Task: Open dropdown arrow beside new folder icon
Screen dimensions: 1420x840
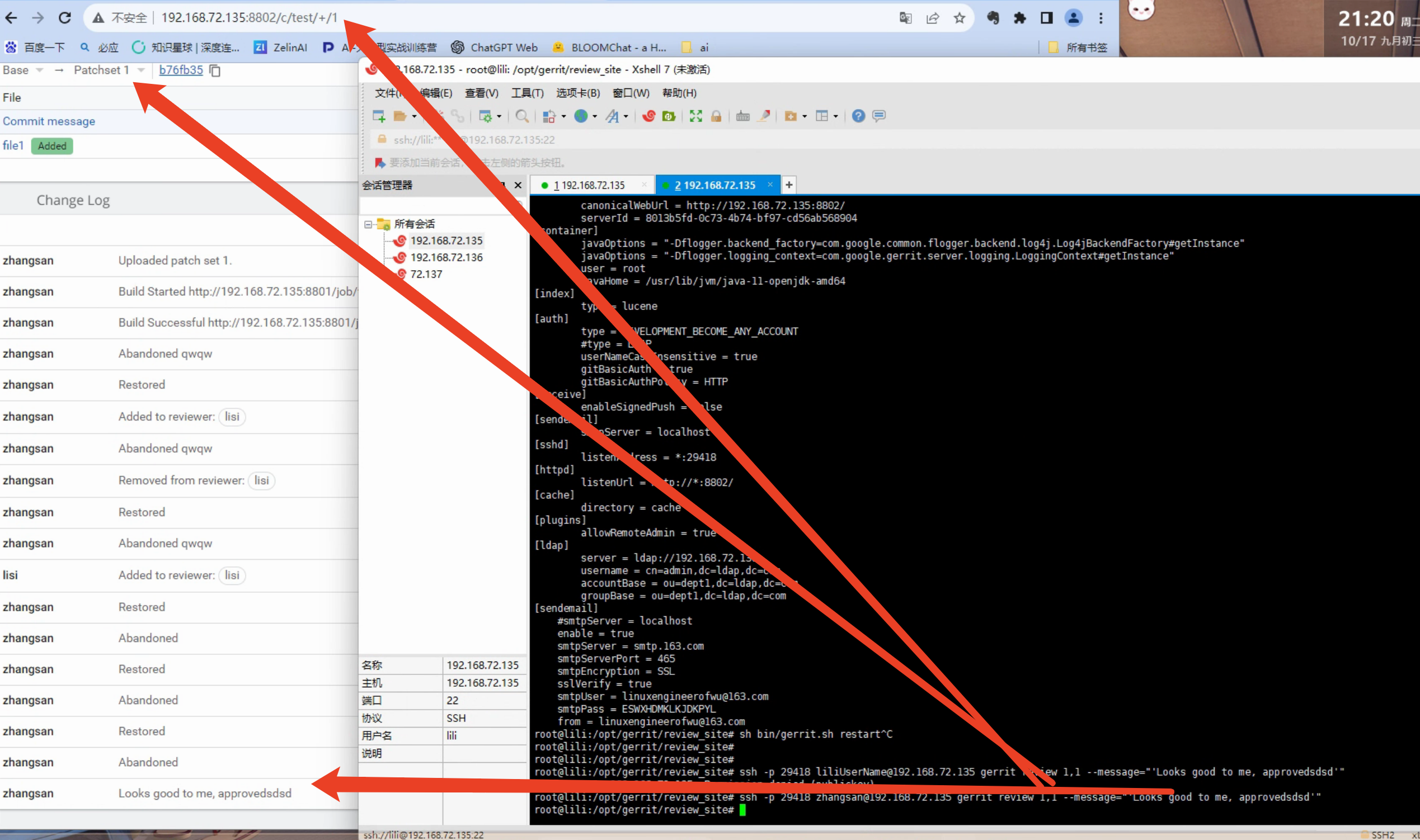Action: [805, 116]
